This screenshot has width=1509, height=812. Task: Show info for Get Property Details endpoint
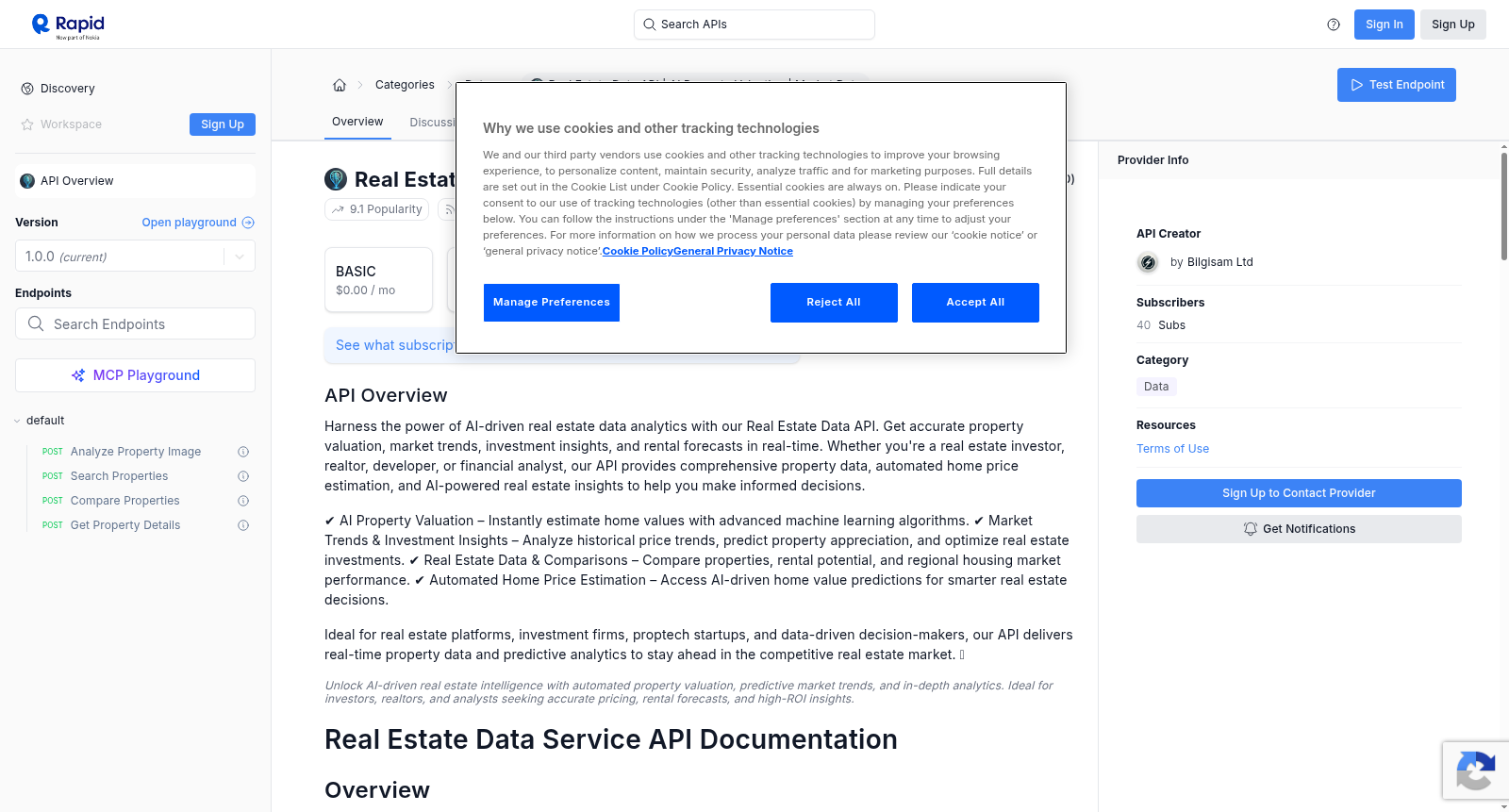coord(243,525)
